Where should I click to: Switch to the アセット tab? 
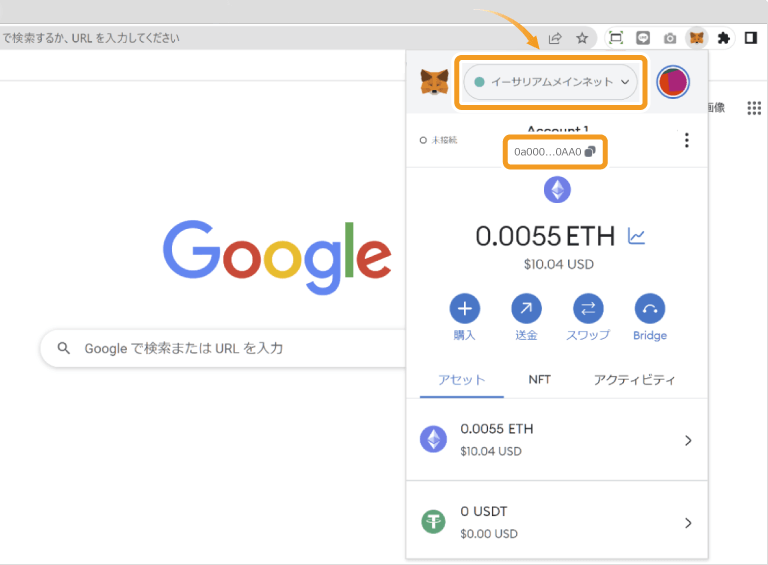click(x=461, y=380)
